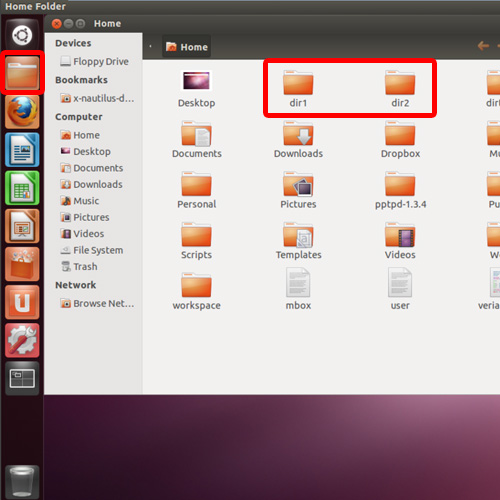The height and width of the screenshot is (500, 500).
Task: Open the Ubuntu Dash home launcher
Action: (x=22, y=35)
